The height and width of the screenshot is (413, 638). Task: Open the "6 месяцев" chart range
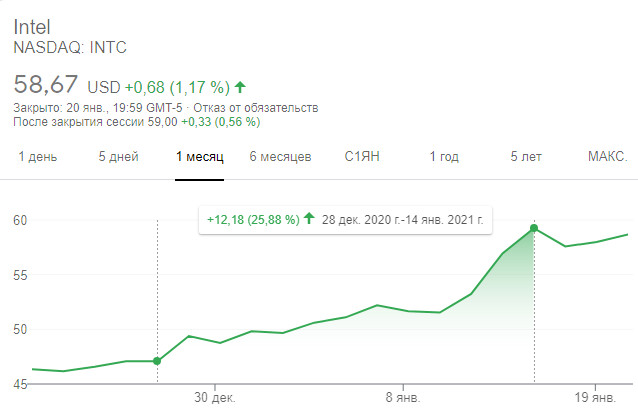(280, 157)
